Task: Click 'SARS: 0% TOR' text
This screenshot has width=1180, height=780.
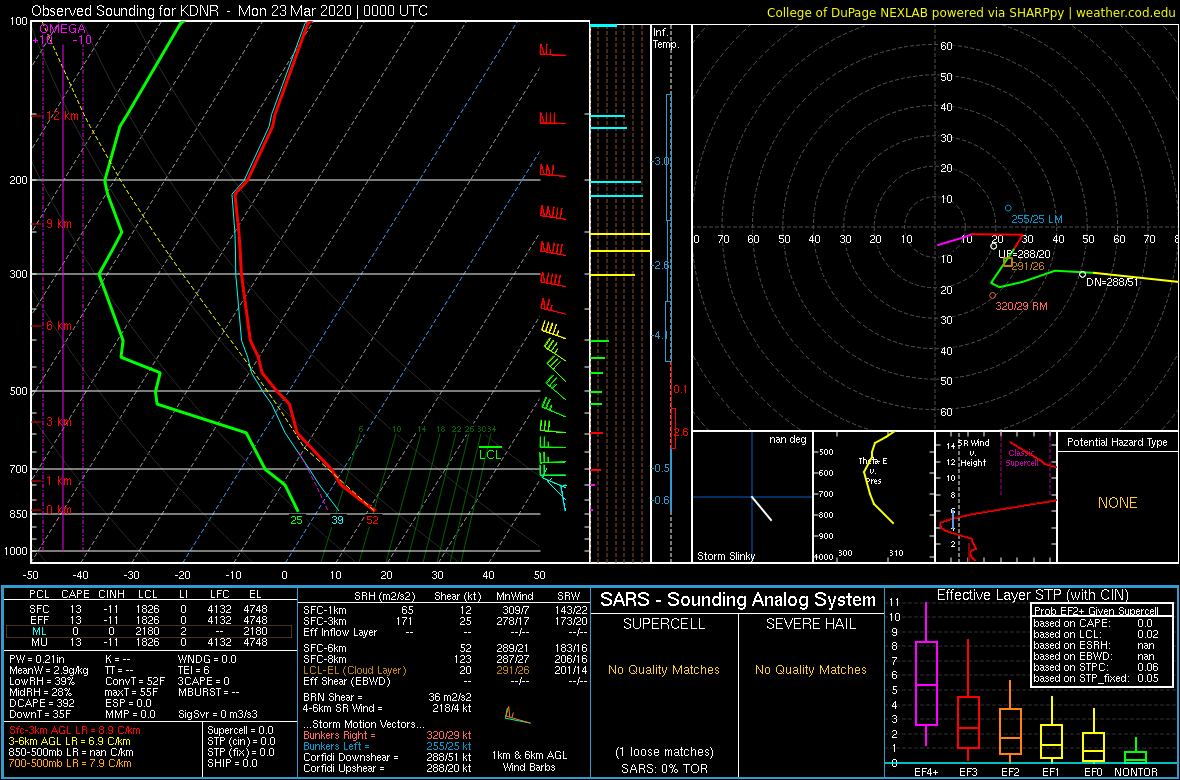Action: [x=664, y=767]
